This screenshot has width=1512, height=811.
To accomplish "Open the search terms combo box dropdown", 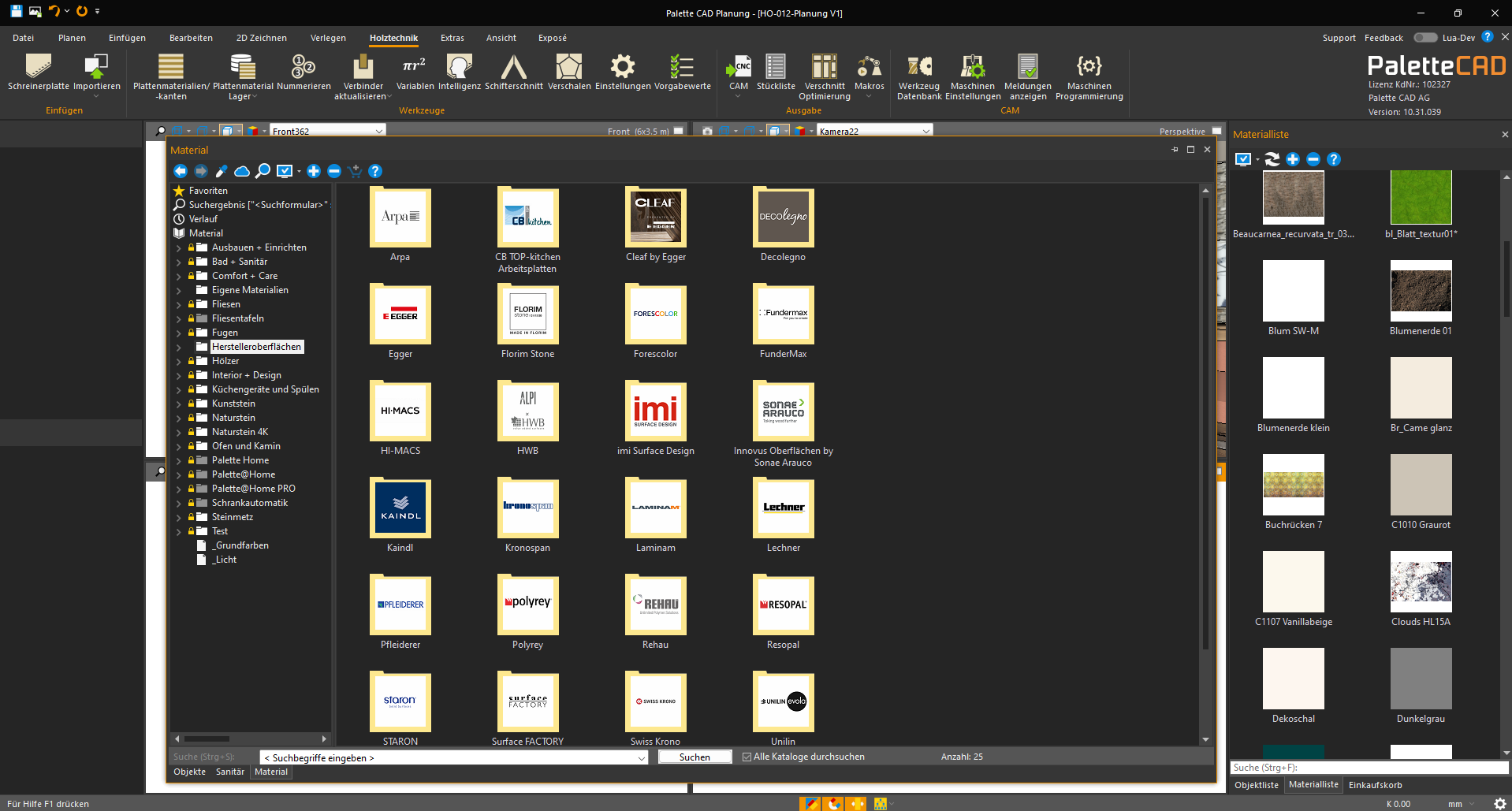I will point(642,757).
